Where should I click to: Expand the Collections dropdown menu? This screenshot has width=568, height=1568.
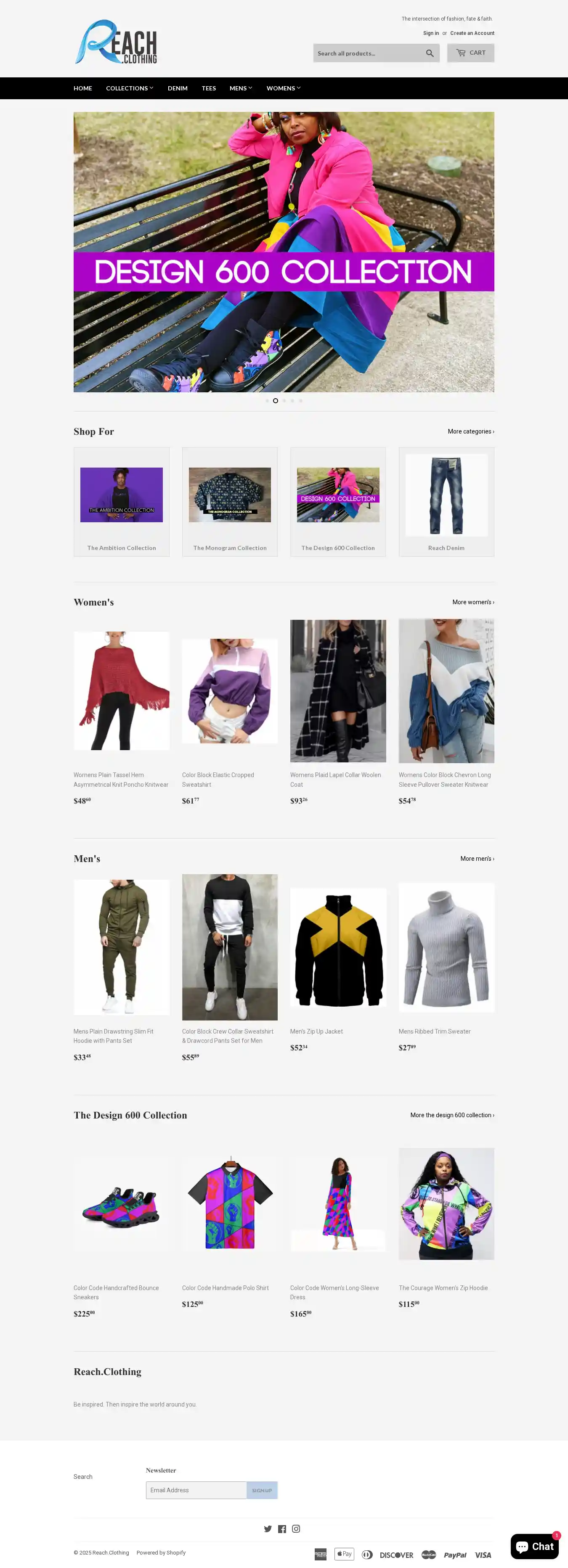(130, 88)
